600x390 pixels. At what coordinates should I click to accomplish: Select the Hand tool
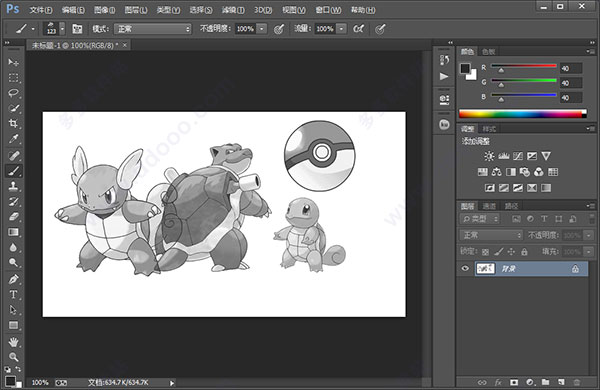click(13, 341)
